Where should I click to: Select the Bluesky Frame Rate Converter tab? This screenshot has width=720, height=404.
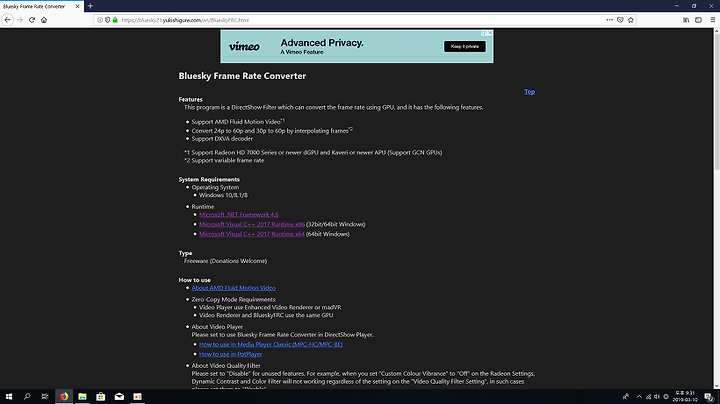41,6
